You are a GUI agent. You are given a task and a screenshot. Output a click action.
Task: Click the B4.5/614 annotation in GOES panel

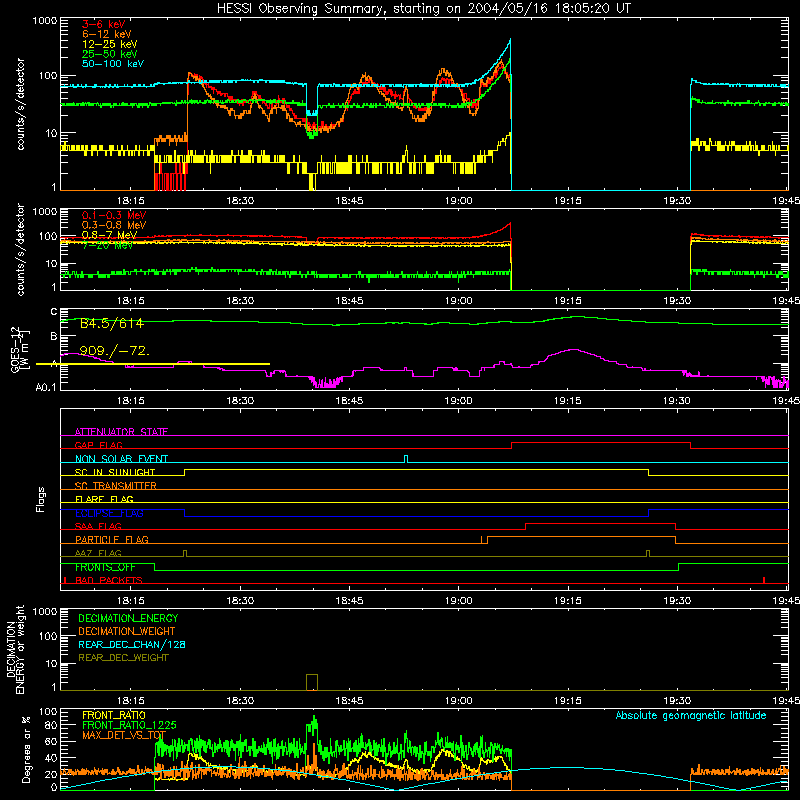(x=112, y=323)
